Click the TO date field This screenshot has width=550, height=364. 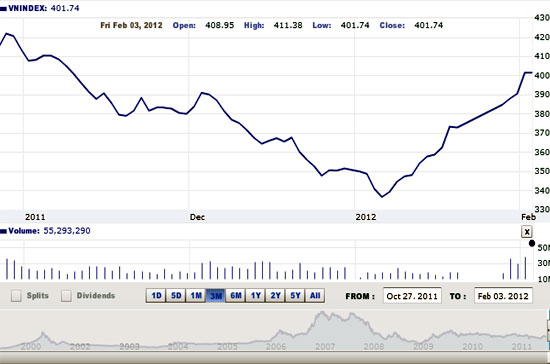(x=503, y=296)
